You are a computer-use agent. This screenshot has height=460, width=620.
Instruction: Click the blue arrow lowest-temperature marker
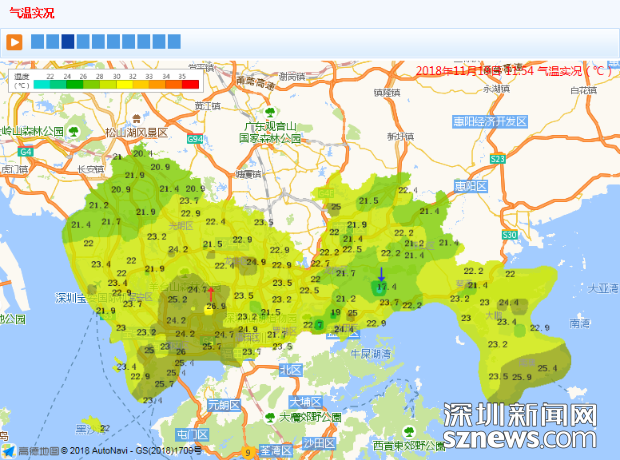tap(381, 274)
